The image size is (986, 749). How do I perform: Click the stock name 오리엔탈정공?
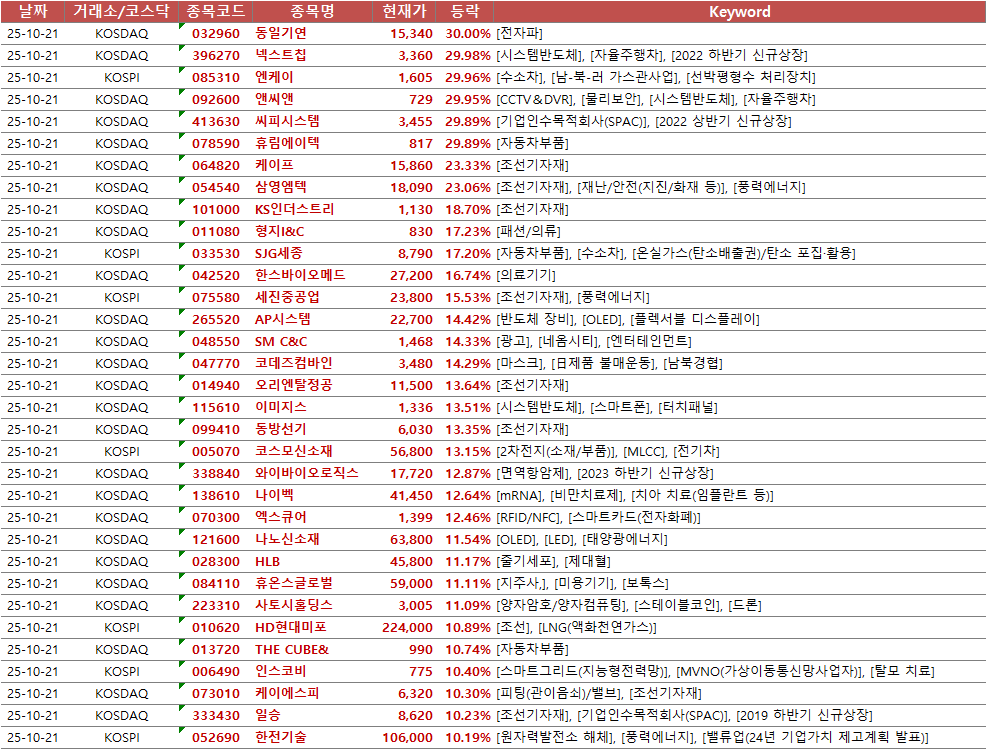(x=294, y=386)
